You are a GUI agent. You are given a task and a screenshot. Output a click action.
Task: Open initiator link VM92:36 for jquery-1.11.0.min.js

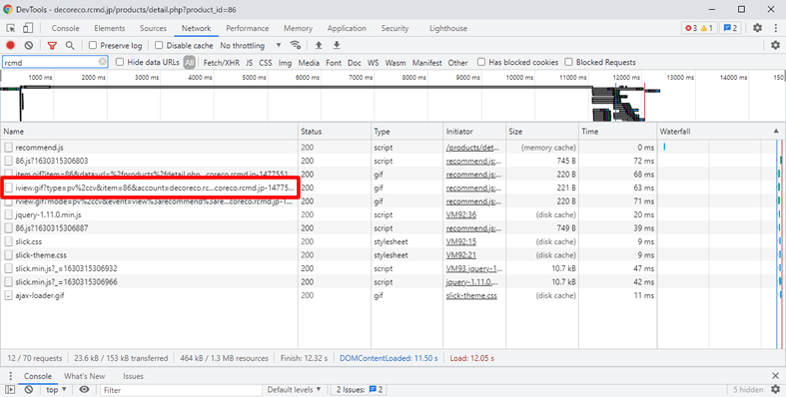461,215
